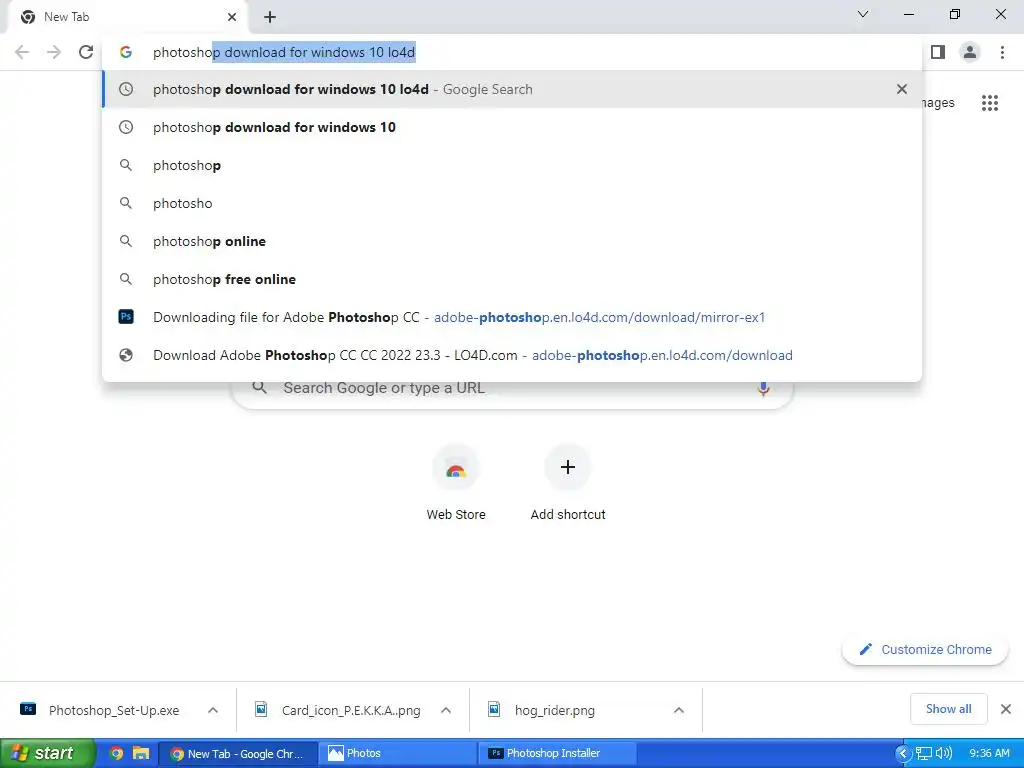1024x768 pixels.
Task: Open 'Downloading file for Adobe Photoshop CC' suggestion
Action: click(x=512, y=317)
